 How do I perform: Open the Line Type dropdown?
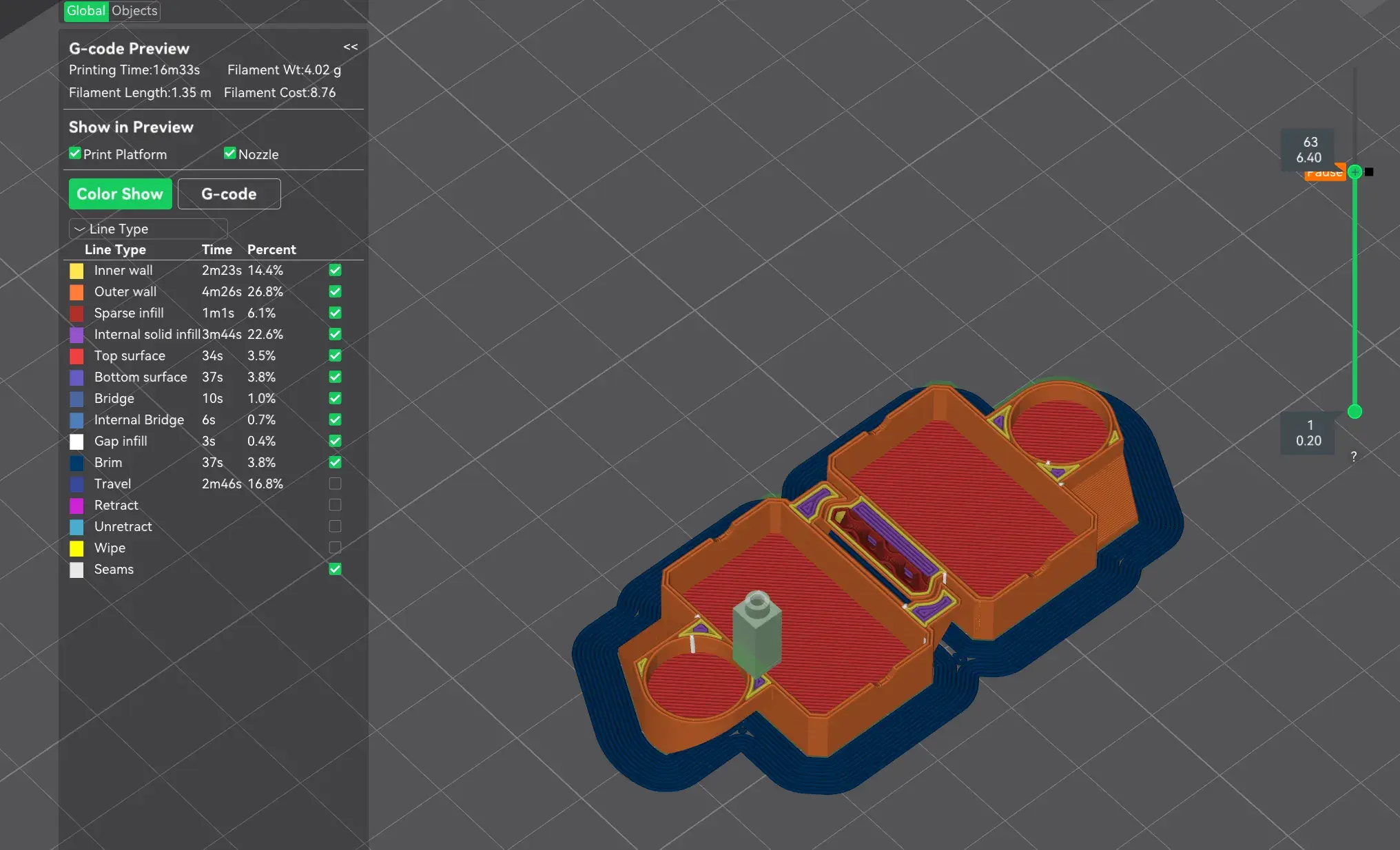(x=148, y=229)
